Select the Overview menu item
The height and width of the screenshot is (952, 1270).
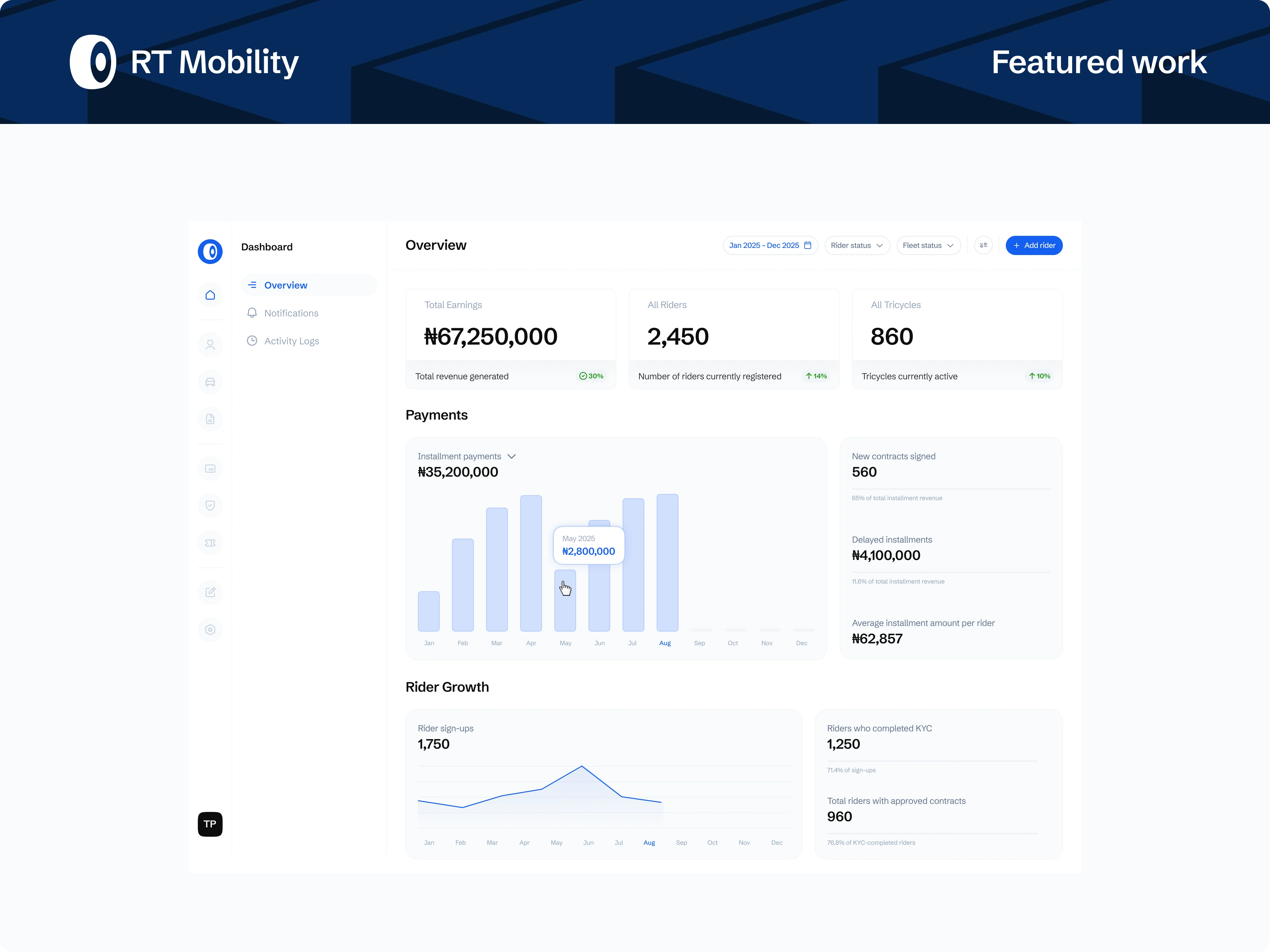pyautogui.click(x=285, y=285)
